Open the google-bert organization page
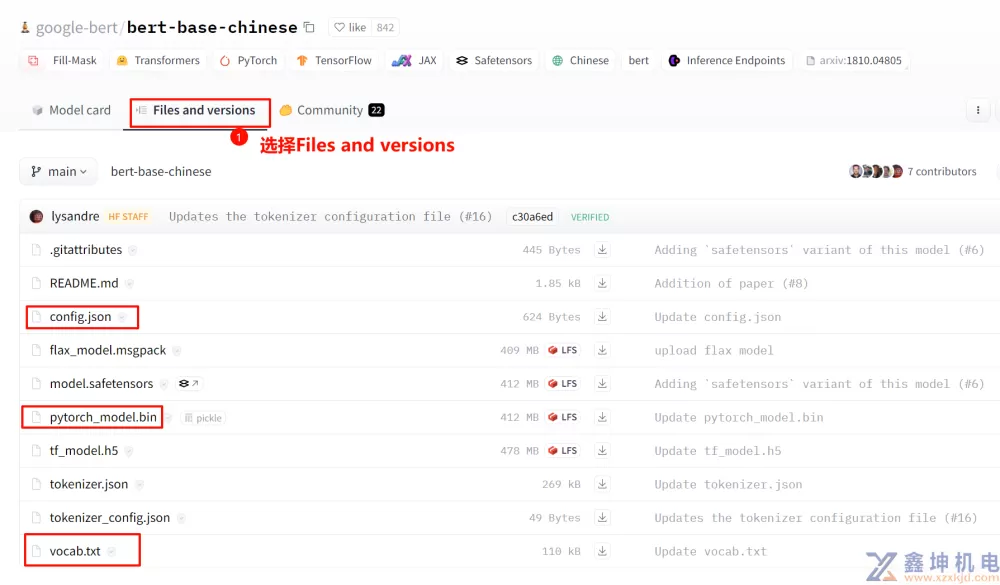 [77, 27]
